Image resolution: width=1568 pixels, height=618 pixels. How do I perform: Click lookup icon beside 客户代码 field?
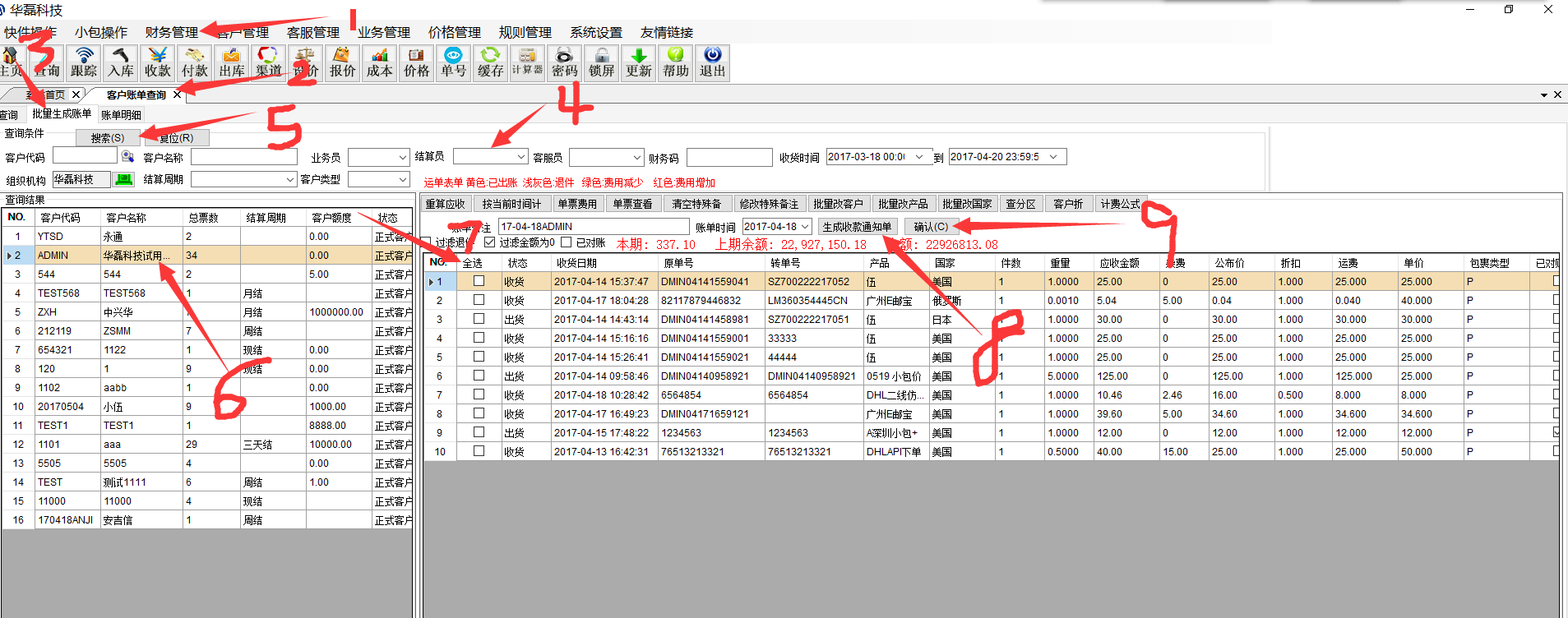pos(127,156)
